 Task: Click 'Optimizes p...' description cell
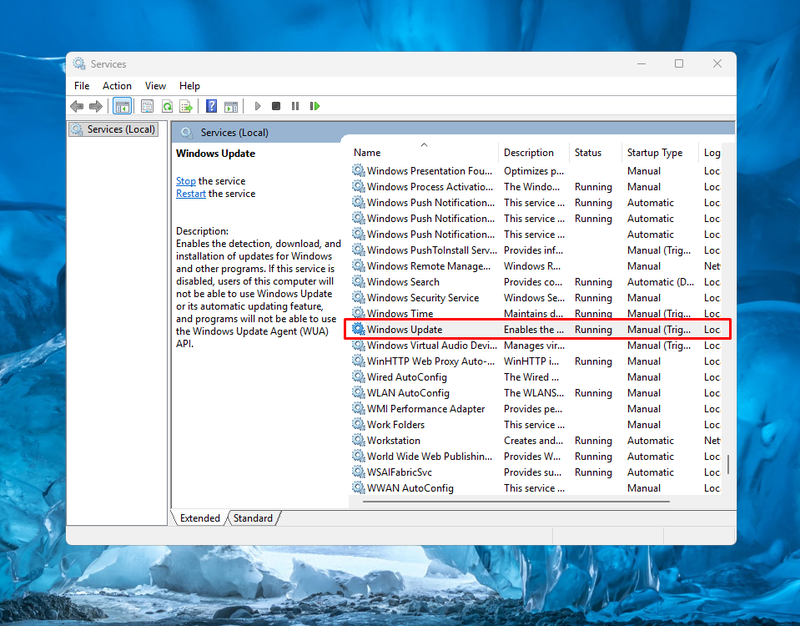pos(534,171)
